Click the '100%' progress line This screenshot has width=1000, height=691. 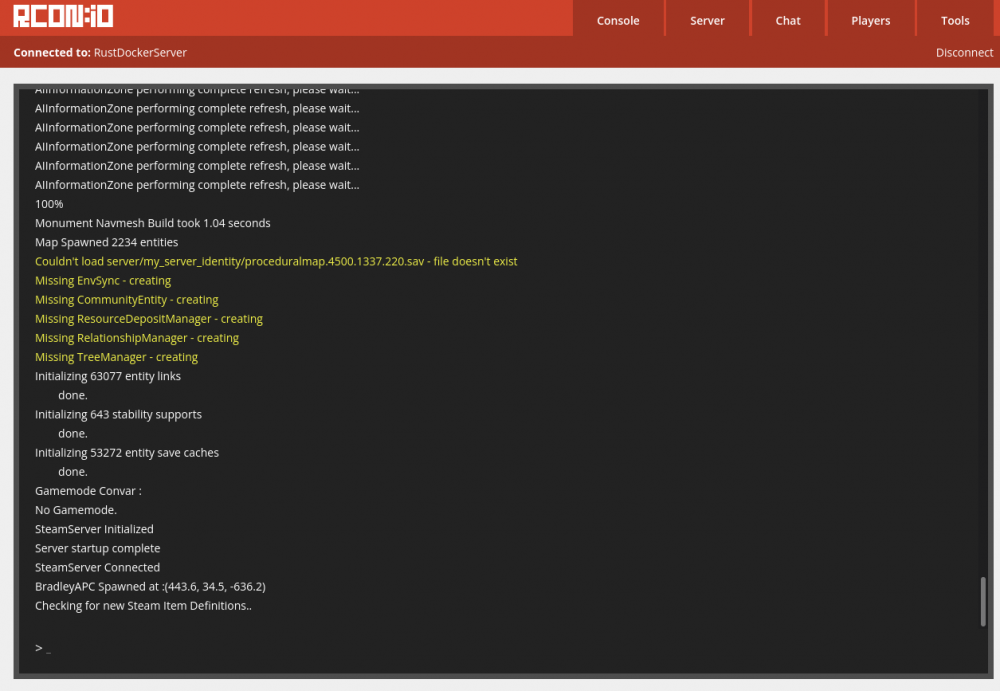[x=49, y=204]
